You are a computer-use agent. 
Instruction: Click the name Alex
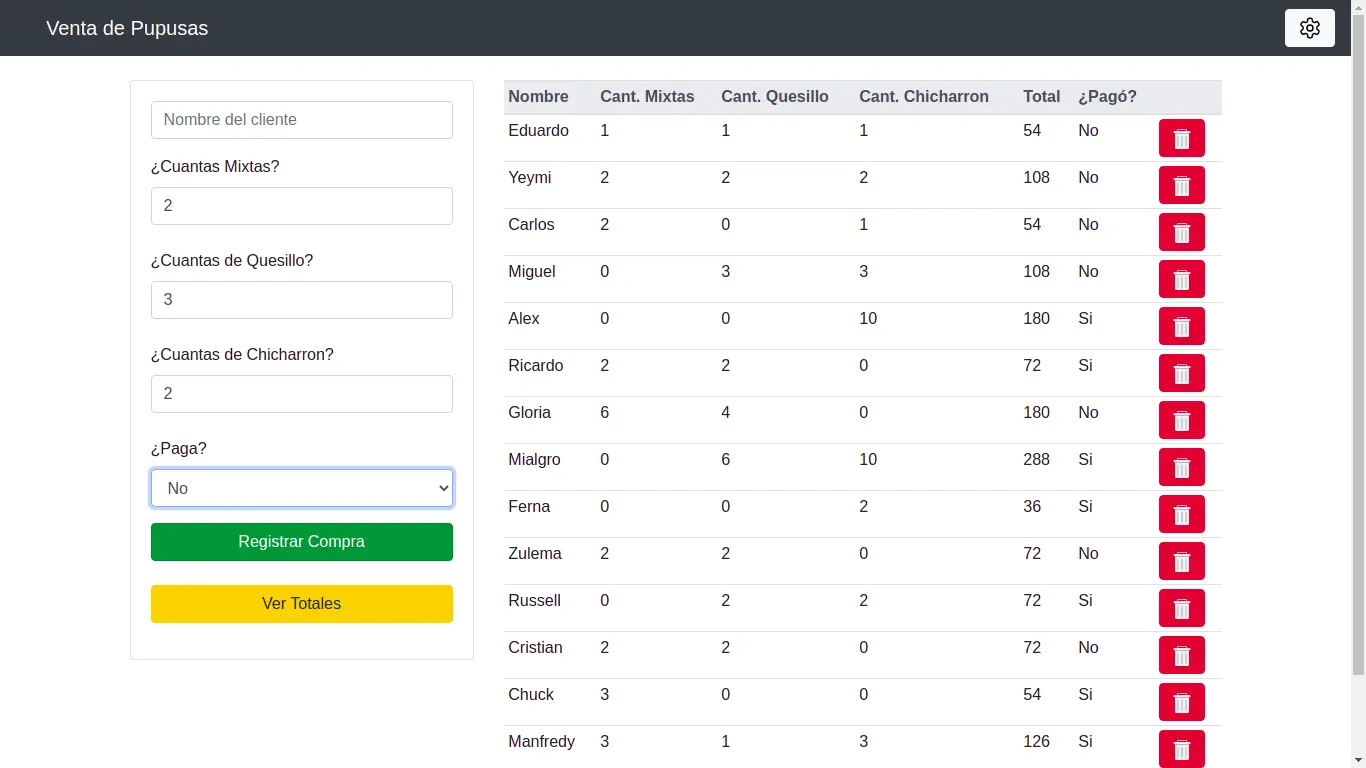pos(524,319)
